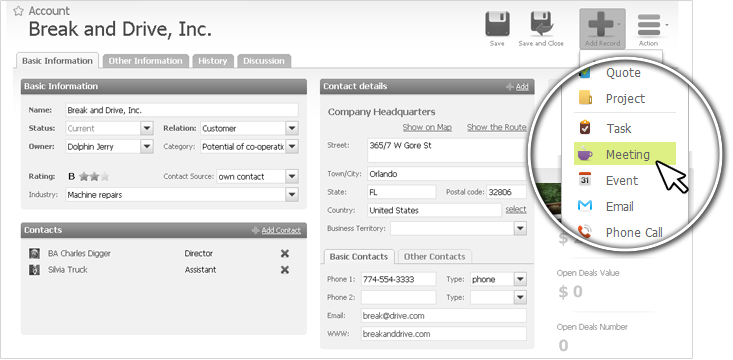Choose Phone Call in the Add Record menu
The image size is (733, 360).
point(634,232)
